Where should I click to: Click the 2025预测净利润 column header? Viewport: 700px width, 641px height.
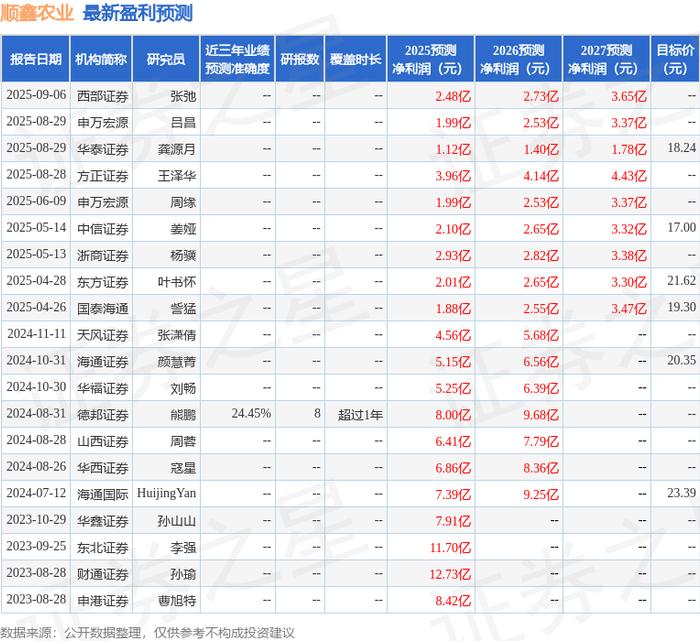[430, 59]
